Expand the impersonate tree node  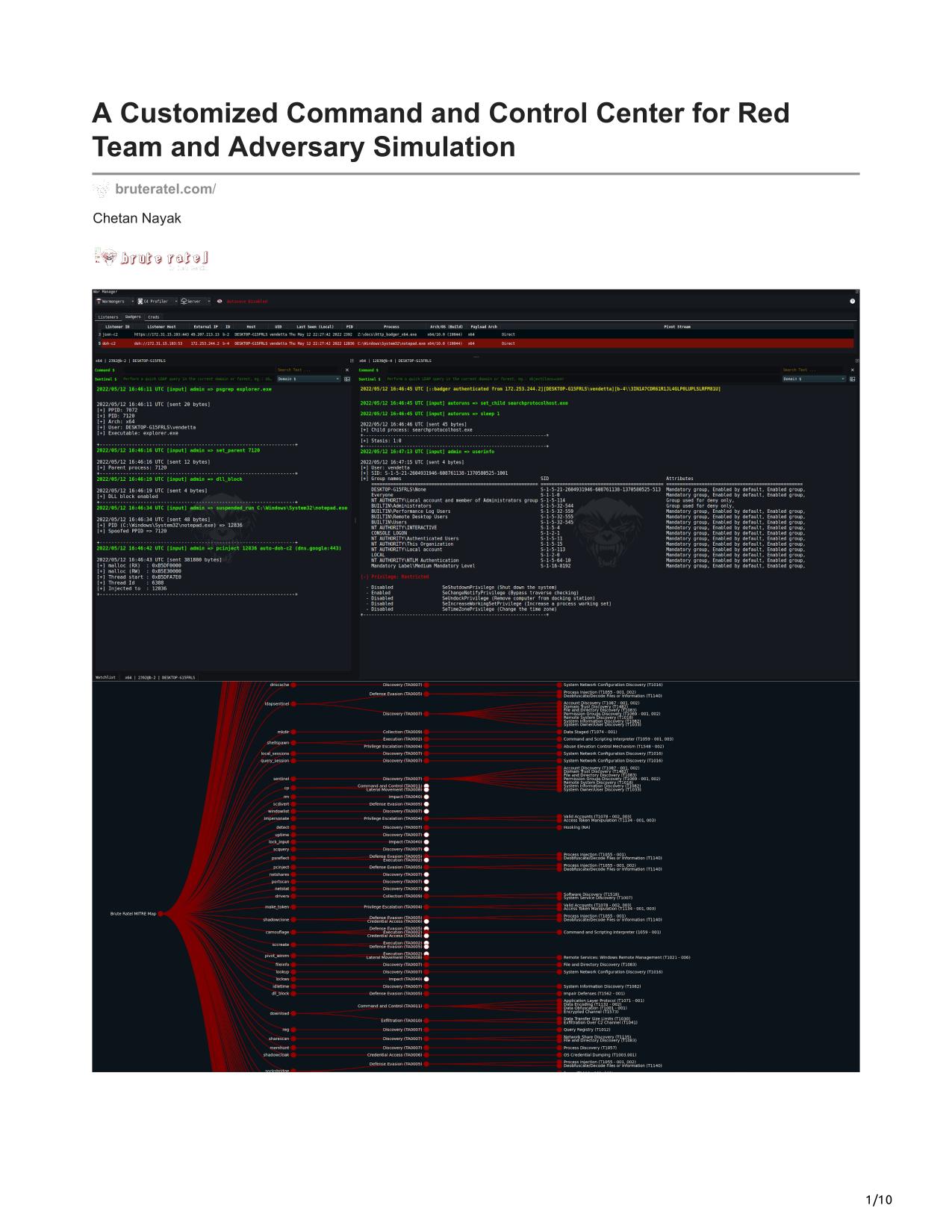click(x=293, y=818)
